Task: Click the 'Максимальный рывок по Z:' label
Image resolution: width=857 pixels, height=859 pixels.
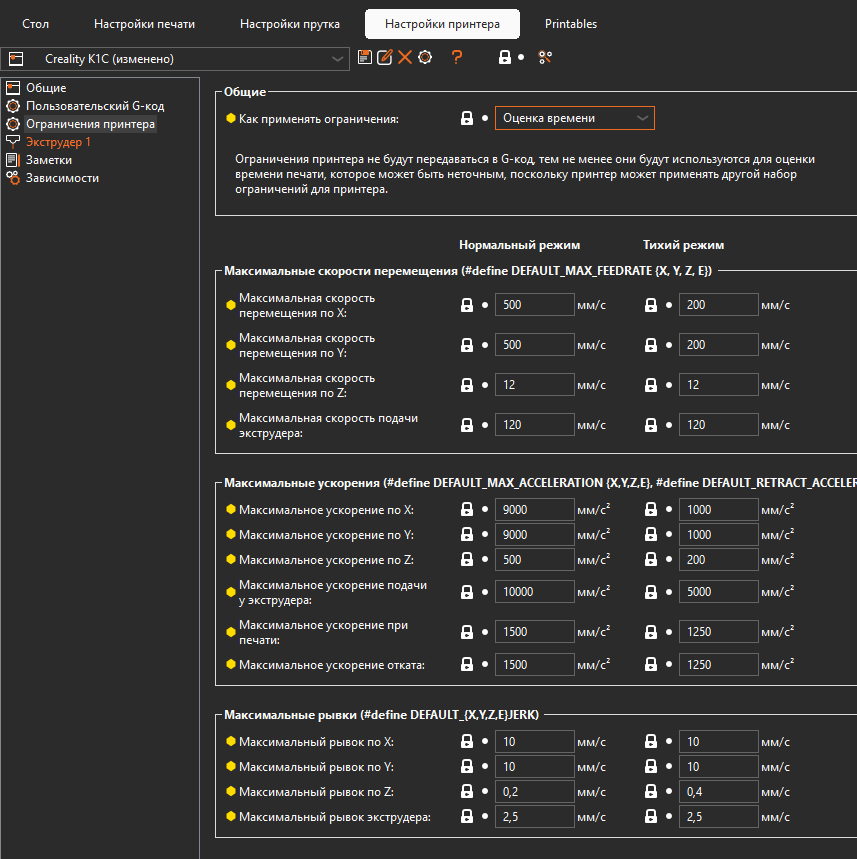Action: (316, 792)
